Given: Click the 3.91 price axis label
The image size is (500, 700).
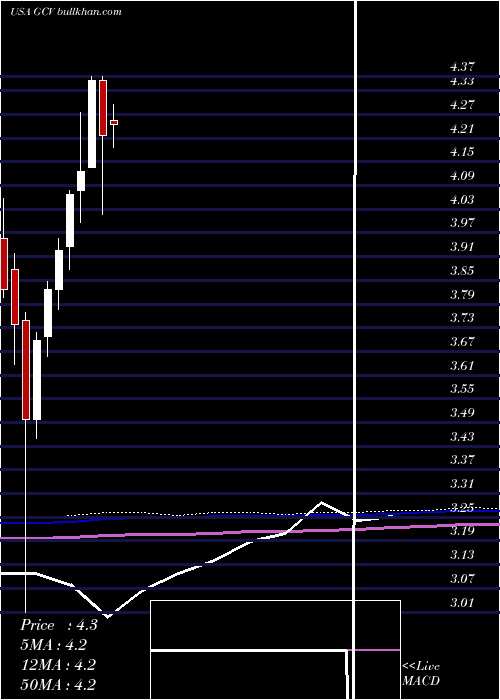Looking at the screenshot, I should coord(462,247).
